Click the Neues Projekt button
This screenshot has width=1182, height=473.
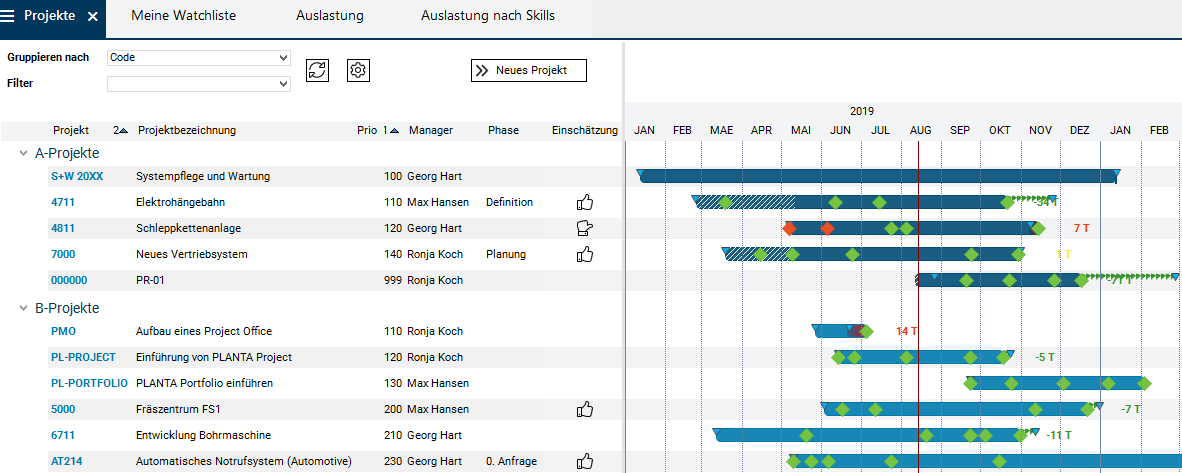pos(528,70)
